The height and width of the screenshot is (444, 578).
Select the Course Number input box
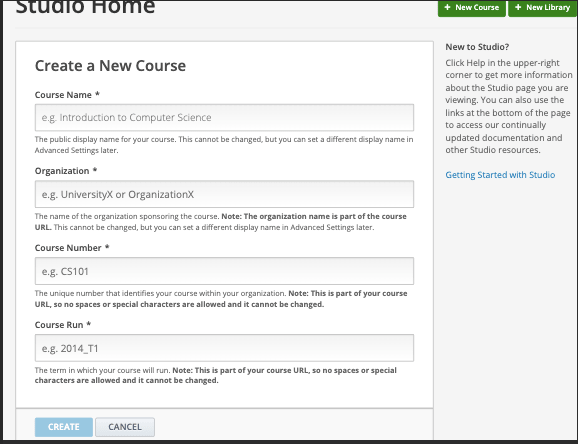pos(224,271)
